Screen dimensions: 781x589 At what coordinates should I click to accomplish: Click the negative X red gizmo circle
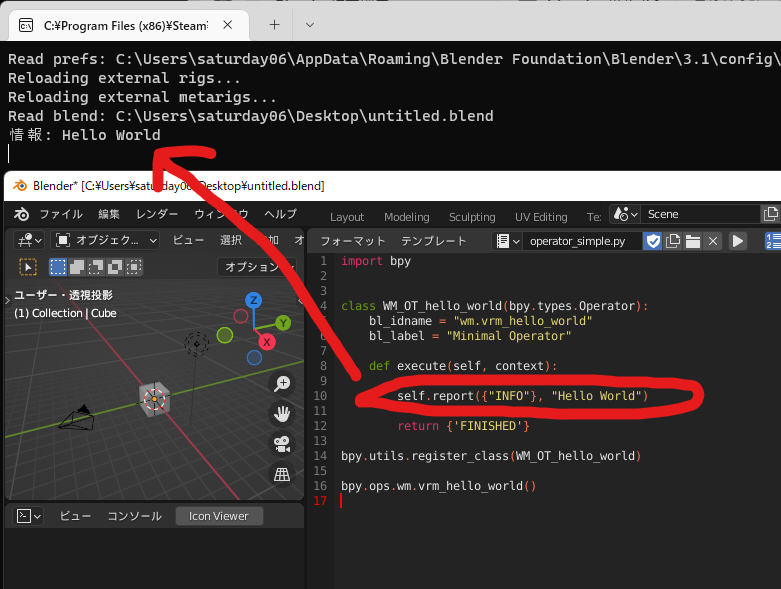pyautogui.click(x=241, y=316)
